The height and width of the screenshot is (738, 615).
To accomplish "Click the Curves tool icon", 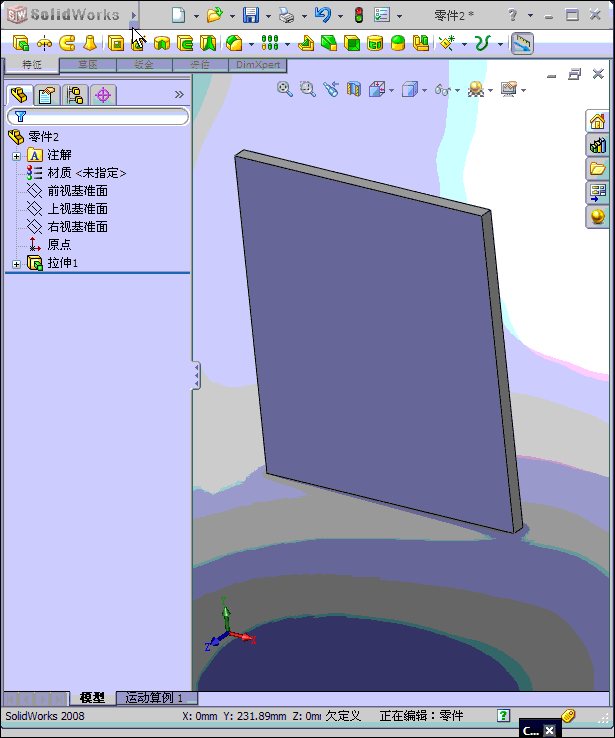I will tap(482, 43).
